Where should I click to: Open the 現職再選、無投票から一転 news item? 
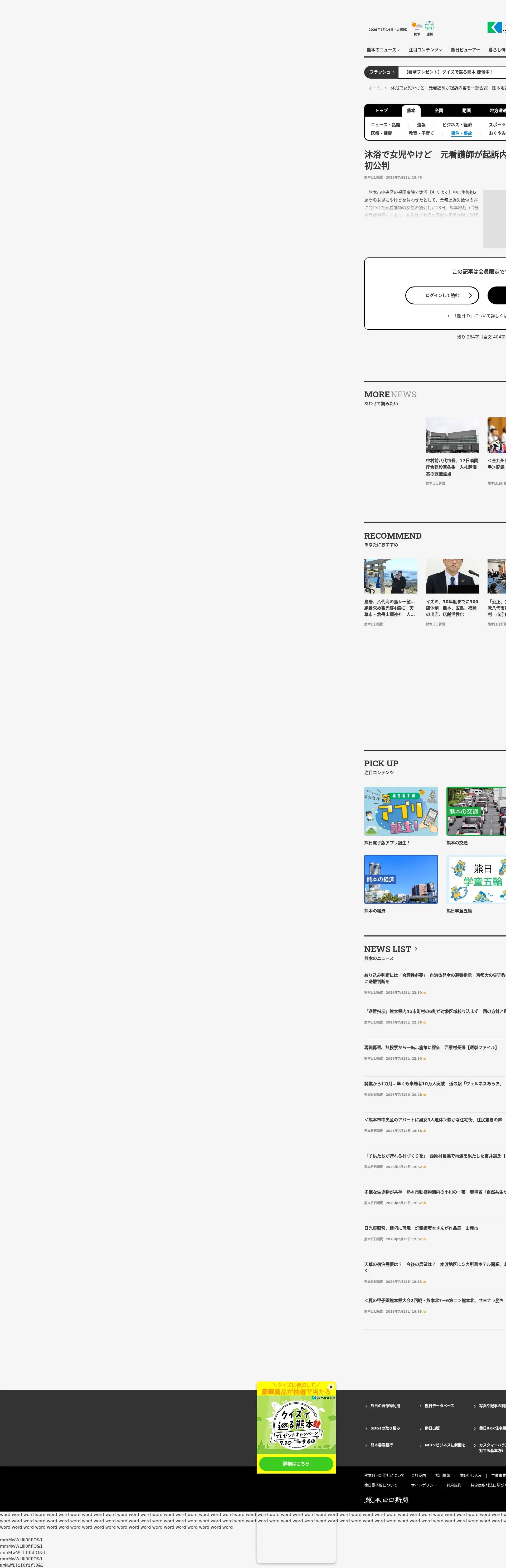pos(431,1048)
